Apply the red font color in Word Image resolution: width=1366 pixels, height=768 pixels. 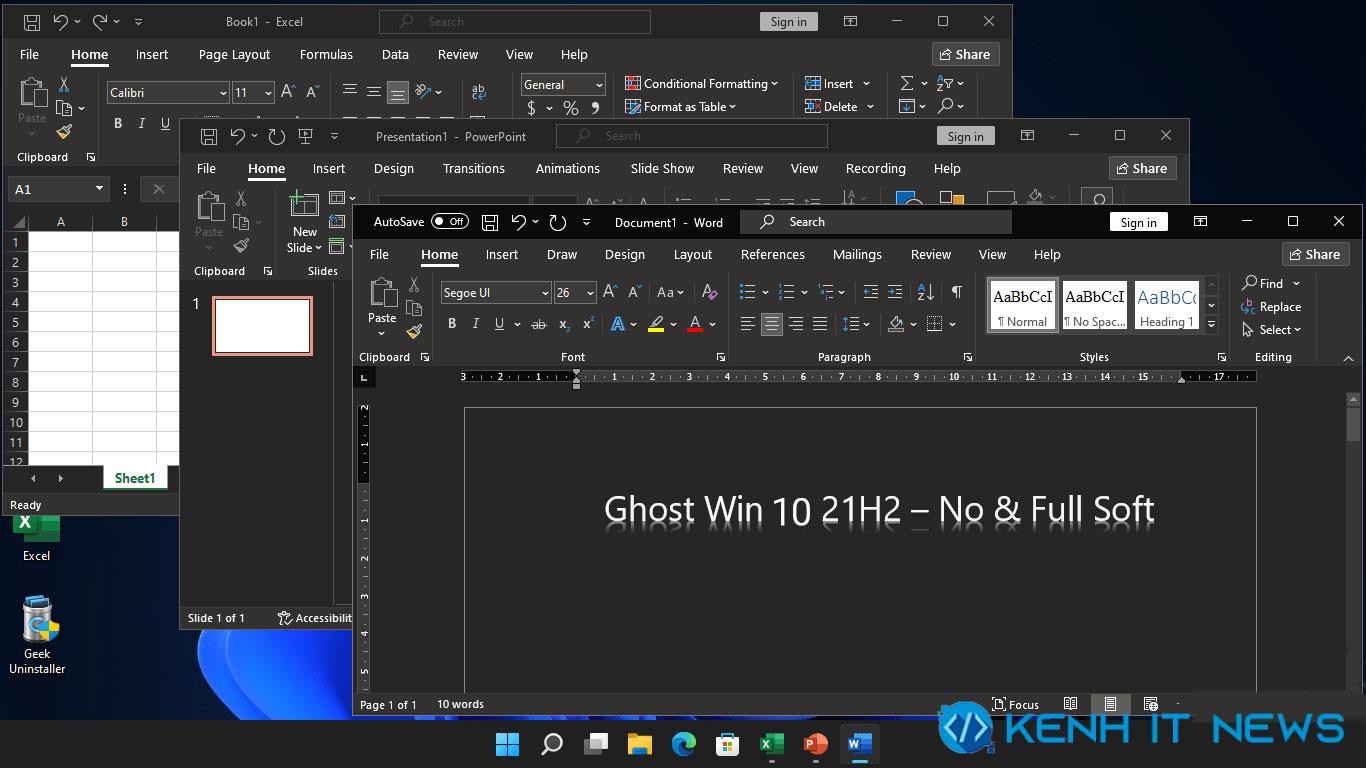(x=696, y=324)
